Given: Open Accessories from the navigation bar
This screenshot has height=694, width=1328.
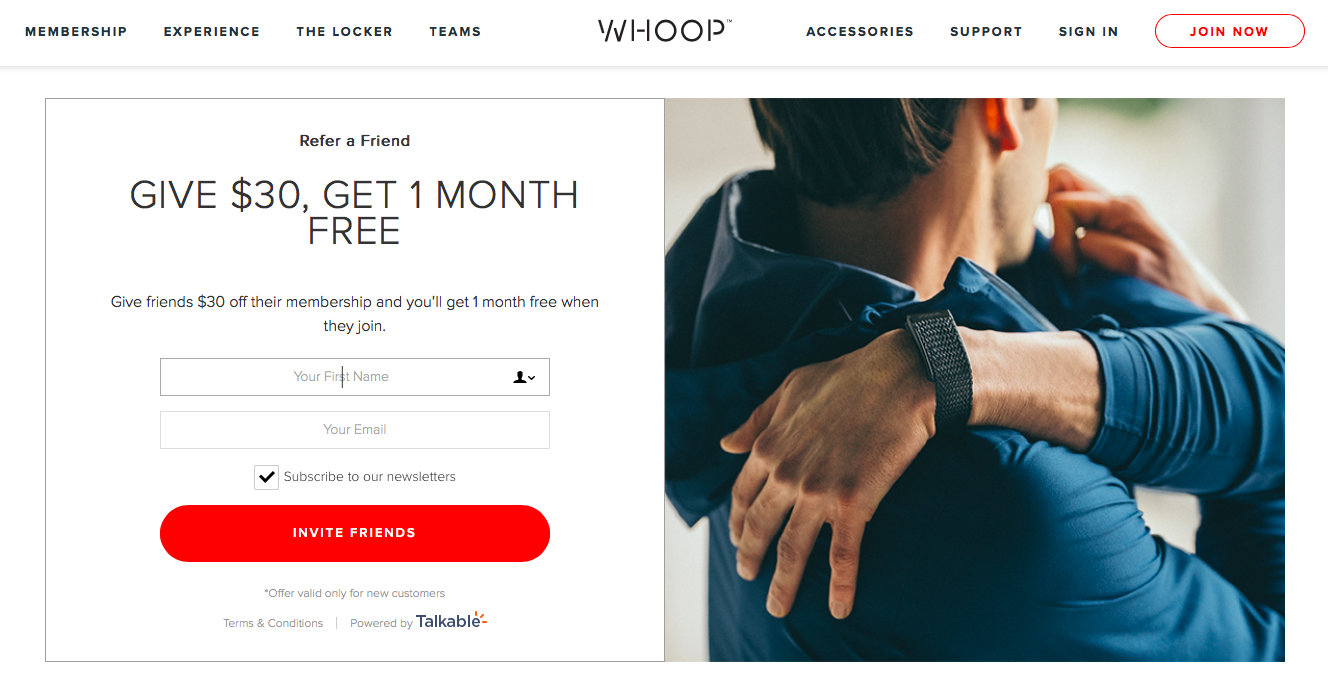Looking at the screenshot, I should click(860, 32).
